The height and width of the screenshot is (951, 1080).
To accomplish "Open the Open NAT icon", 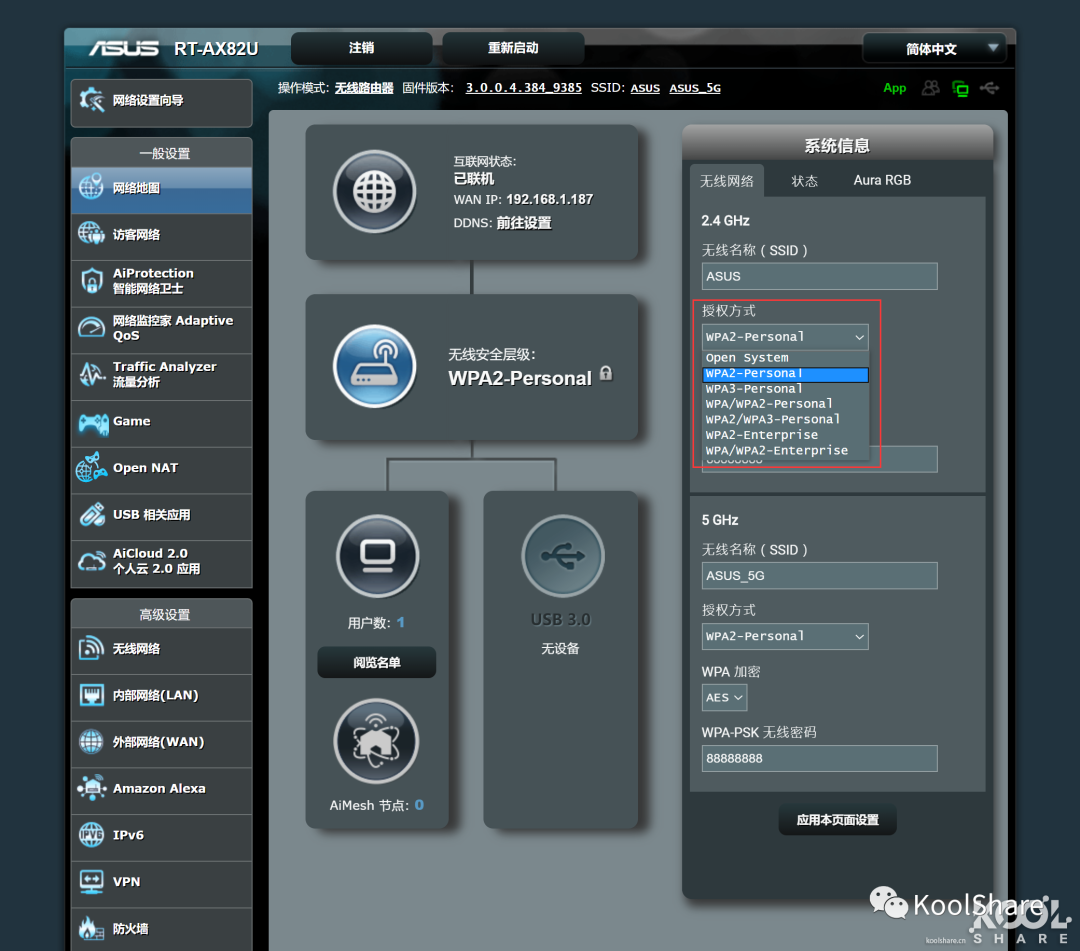I will [92, 468].
